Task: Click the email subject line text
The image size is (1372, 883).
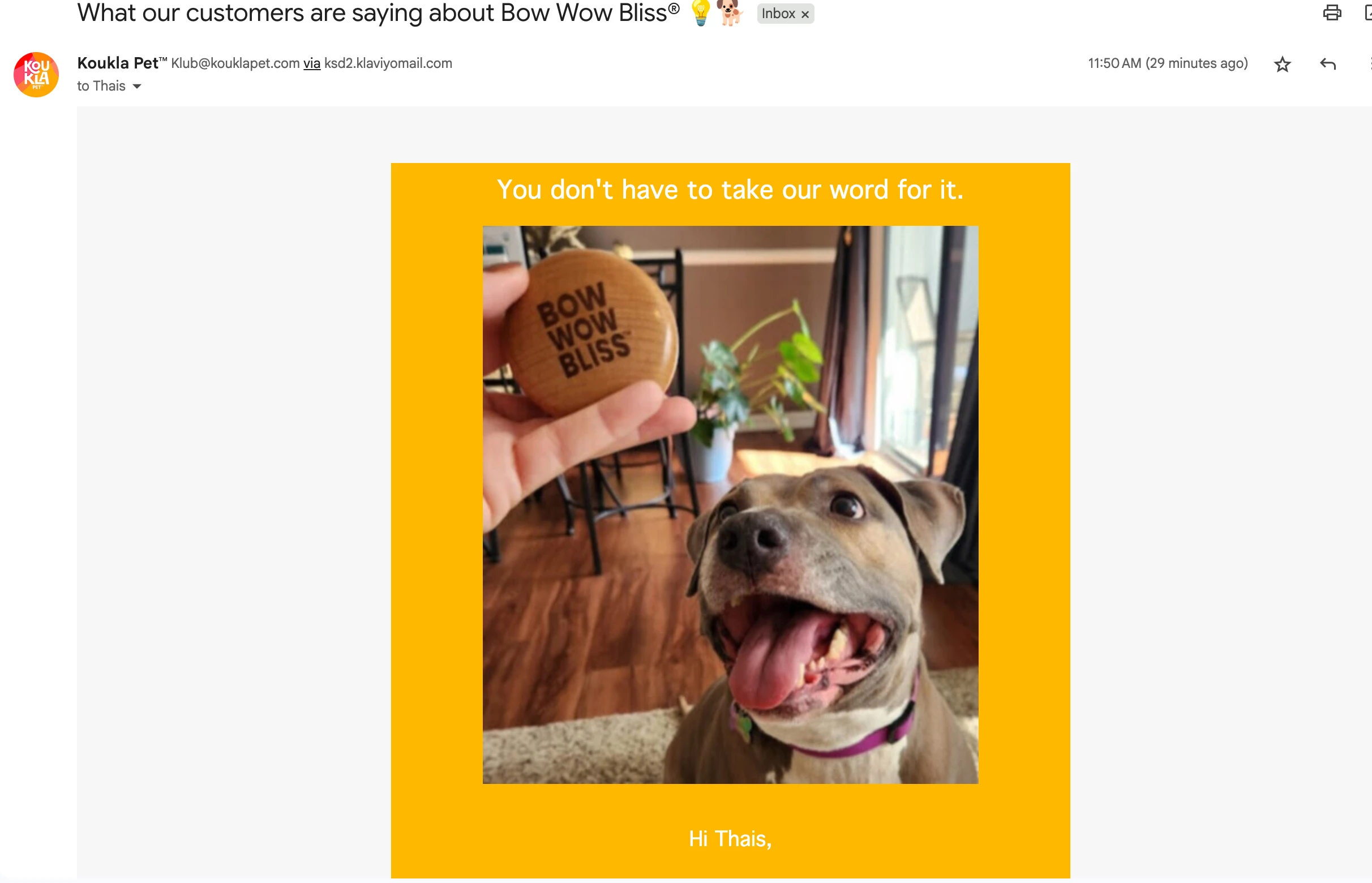Action: (x=379, y=12)
